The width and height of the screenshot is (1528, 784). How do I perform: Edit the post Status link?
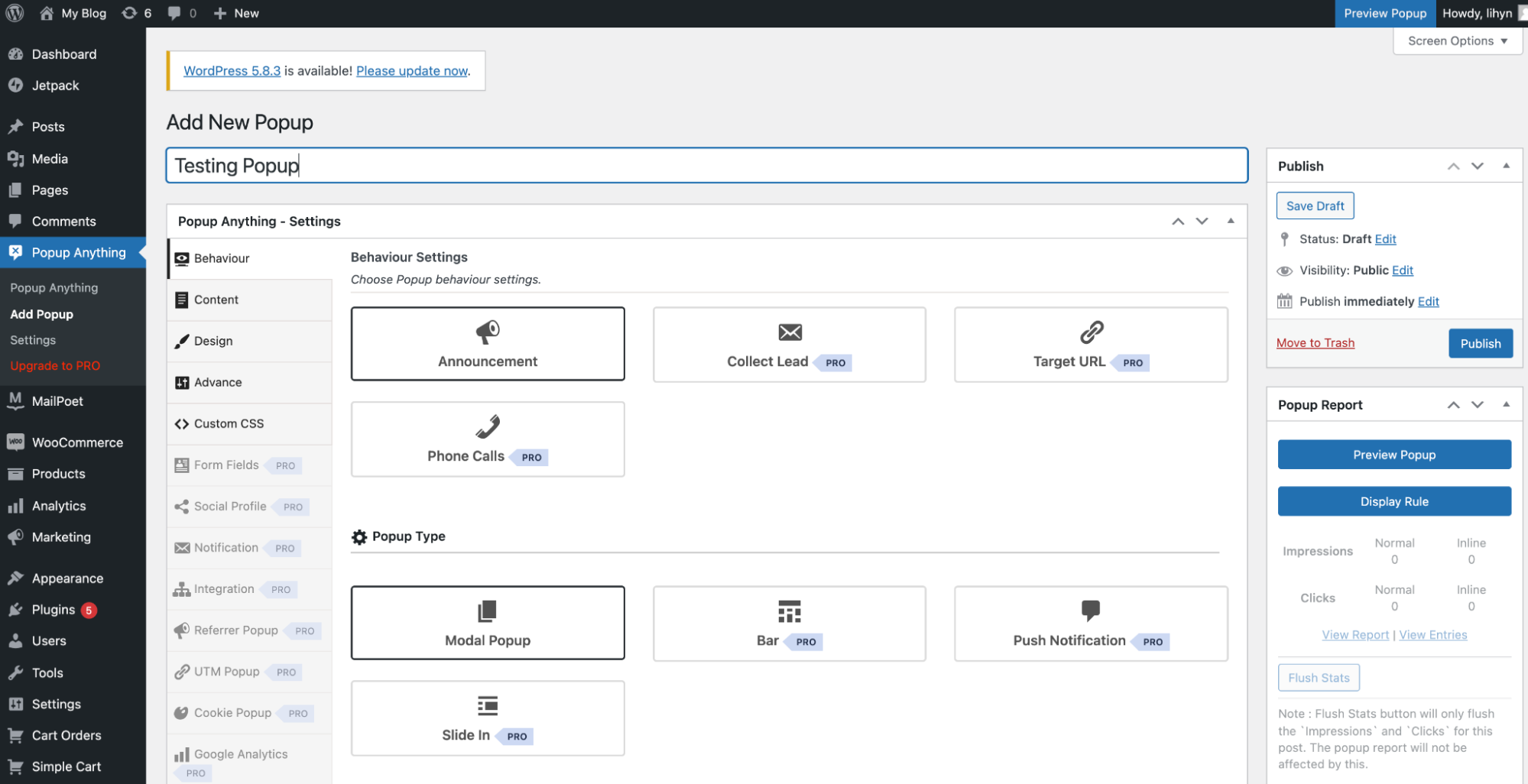tap(1385, 239)
